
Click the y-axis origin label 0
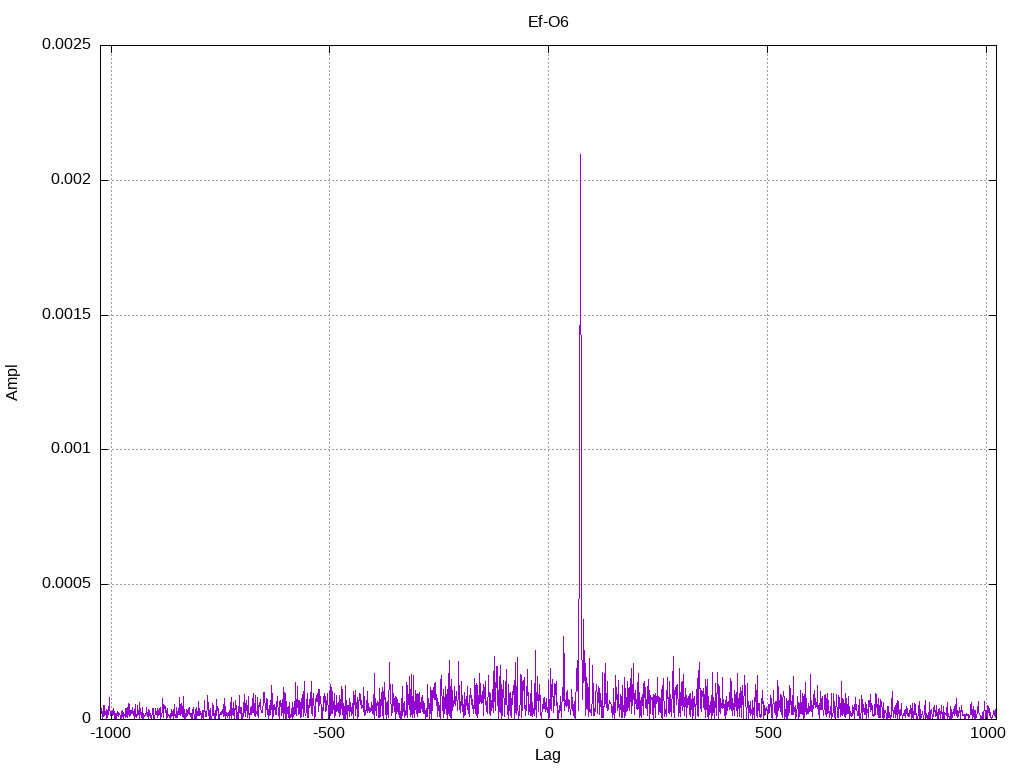[x=86, y=718]
